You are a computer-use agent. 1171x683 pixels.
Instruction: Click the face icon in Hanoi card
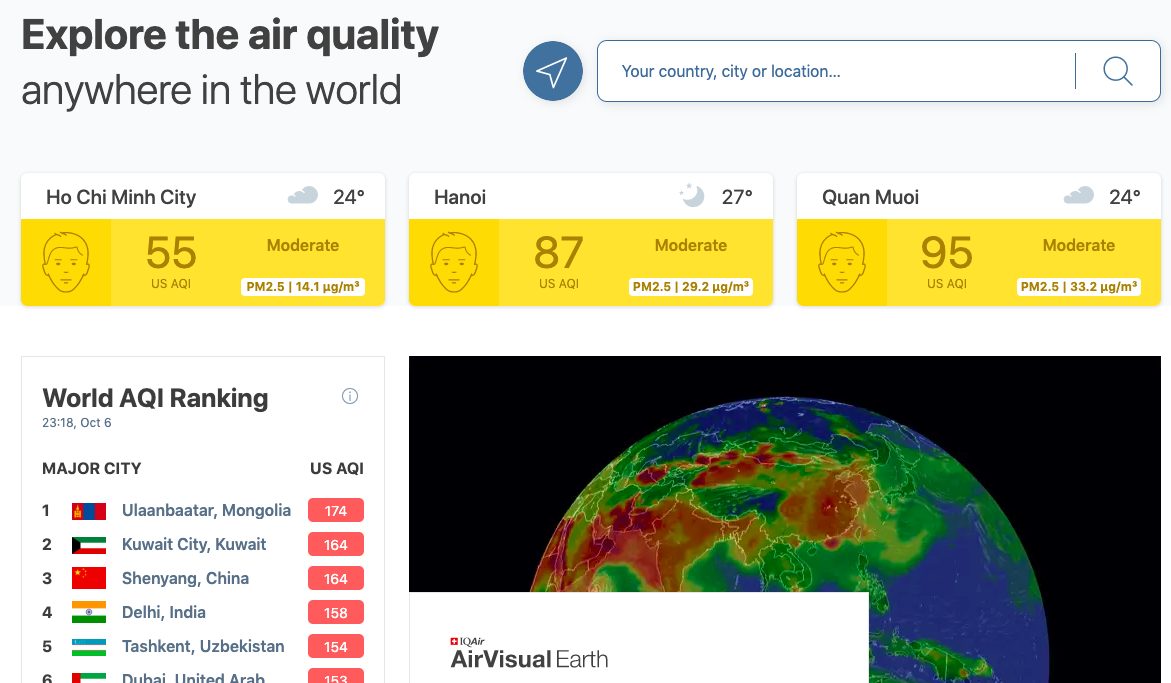click(x=454, y=262)
